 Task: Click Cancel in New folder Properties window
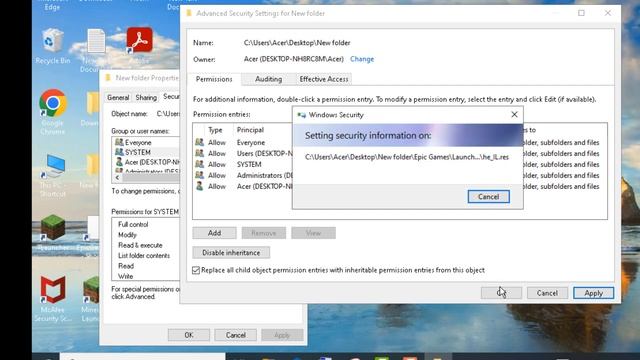click(x=236, y=335)
